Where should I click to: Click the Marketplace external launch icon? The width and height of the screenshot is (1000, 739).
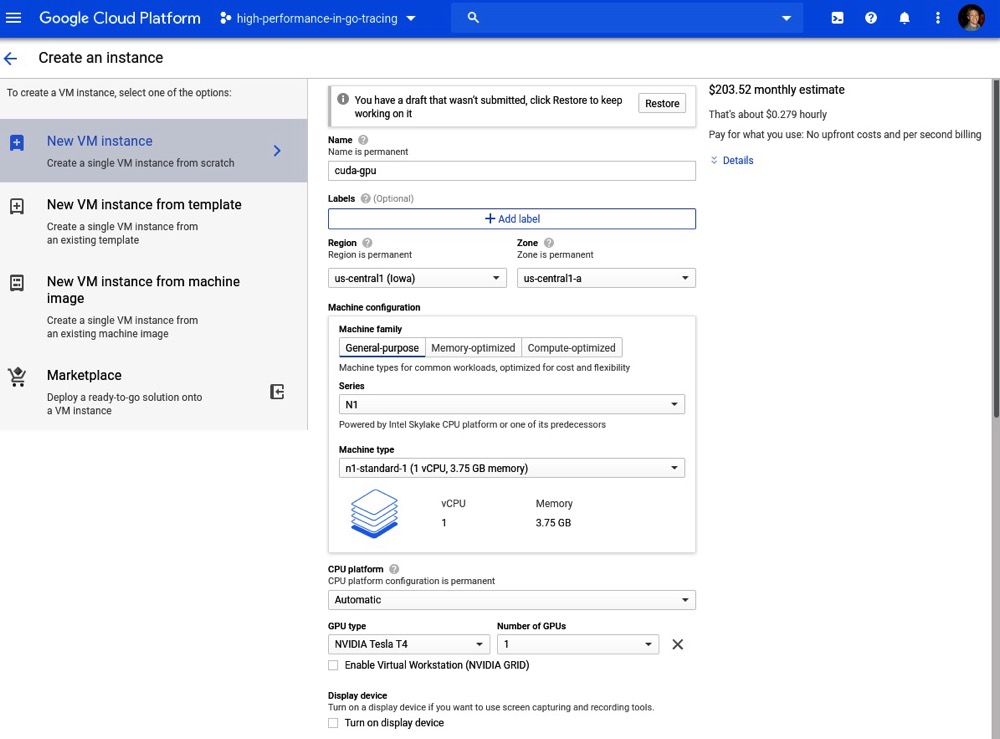tap(277, 391)
